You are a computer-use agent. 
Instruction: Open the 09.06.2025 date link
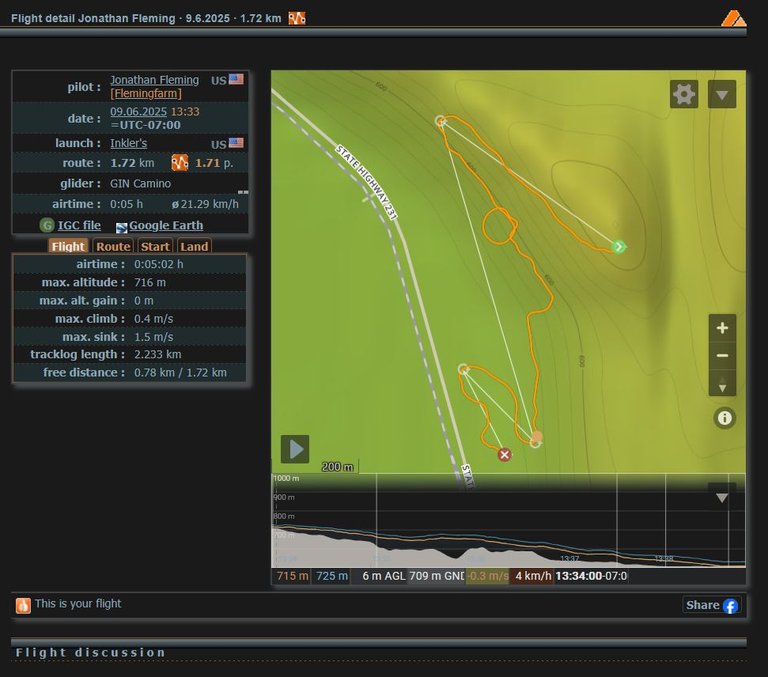138,112
